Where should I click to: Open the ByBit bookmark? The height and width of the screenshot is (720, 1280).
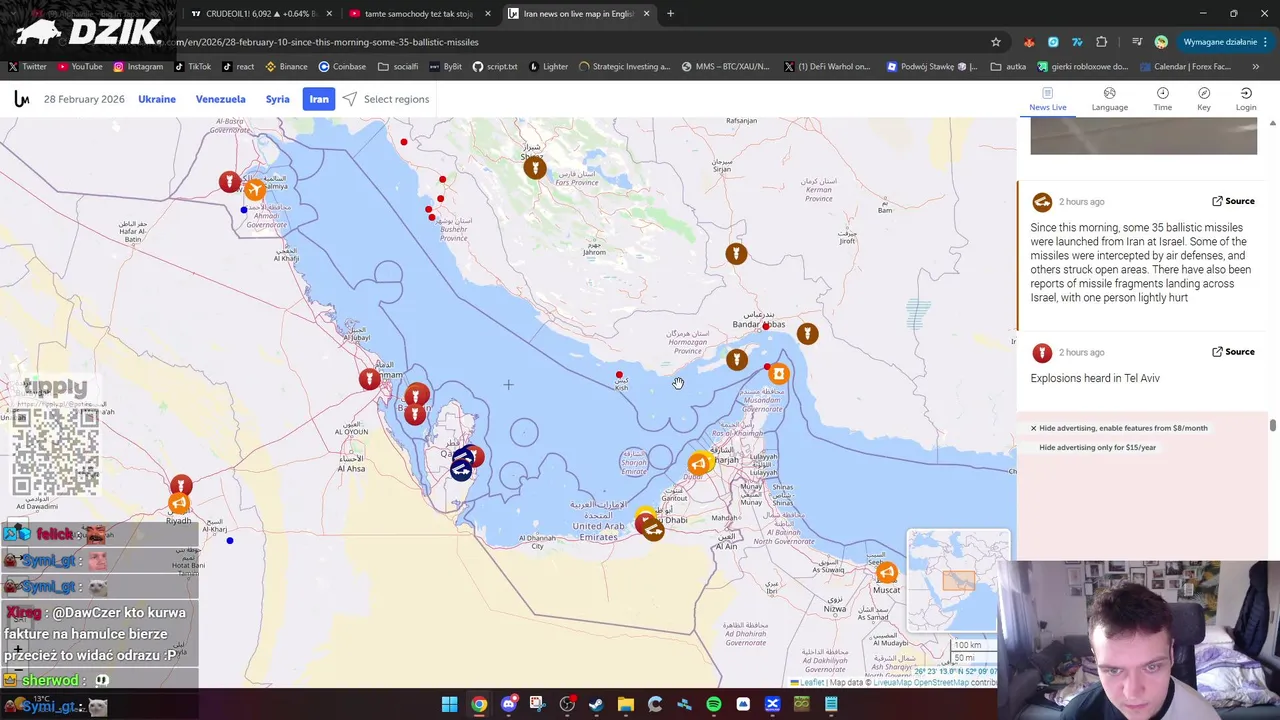coord(446,67)
